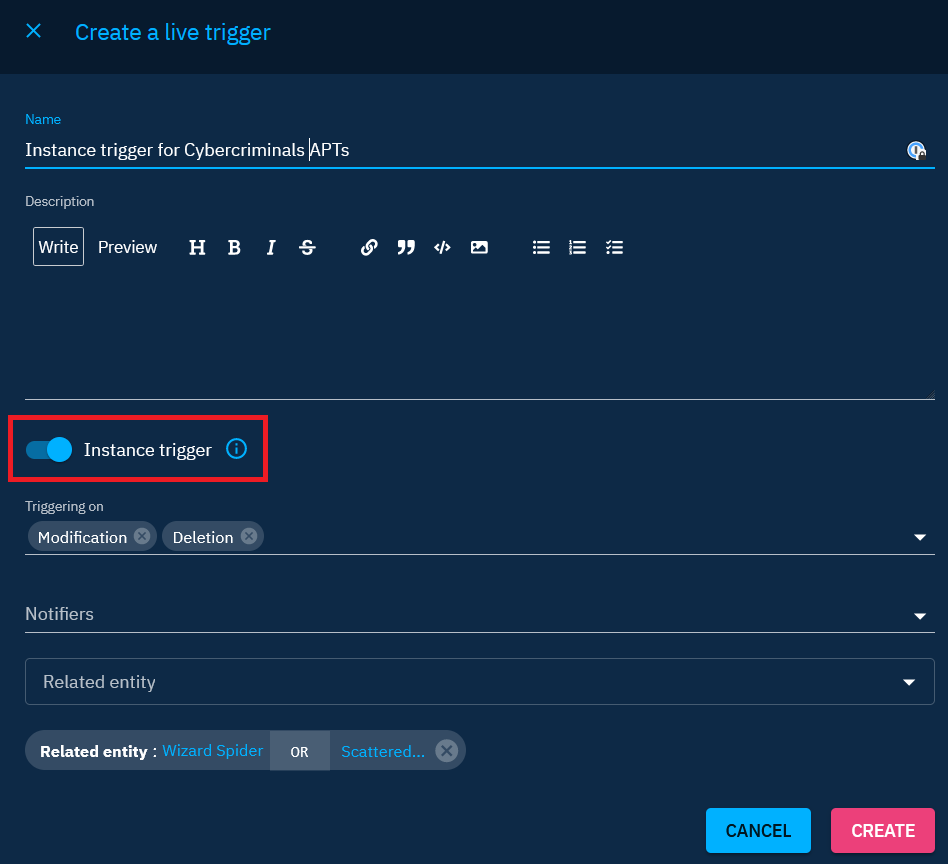Image resolution: width=948 pixels, height=864 pixels.
Task: Insert a blockquote with the quote icon
Action: (405, 247)
